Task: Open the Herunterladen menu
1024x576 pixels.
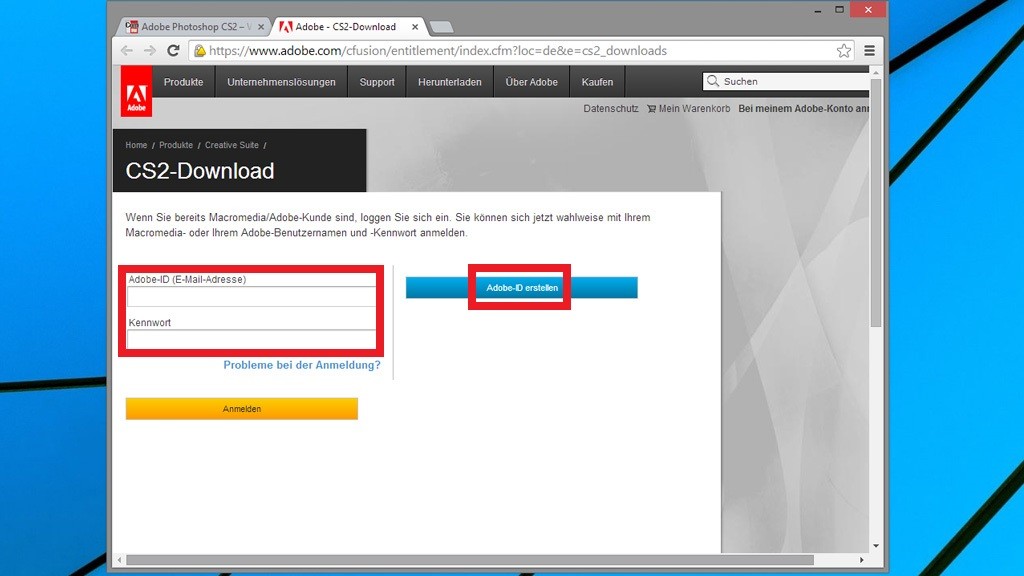Action: click(449, 82)
